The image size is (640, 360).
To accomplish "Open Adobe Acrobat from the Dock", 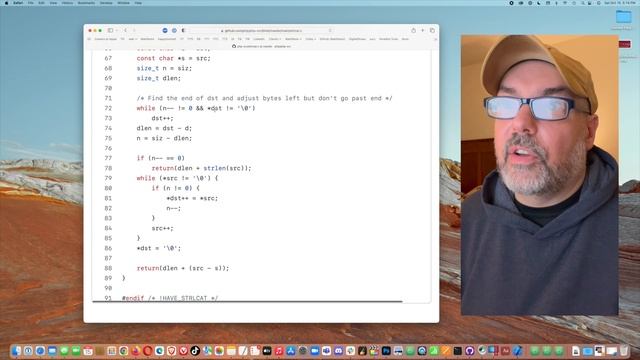I will (505, 351).
